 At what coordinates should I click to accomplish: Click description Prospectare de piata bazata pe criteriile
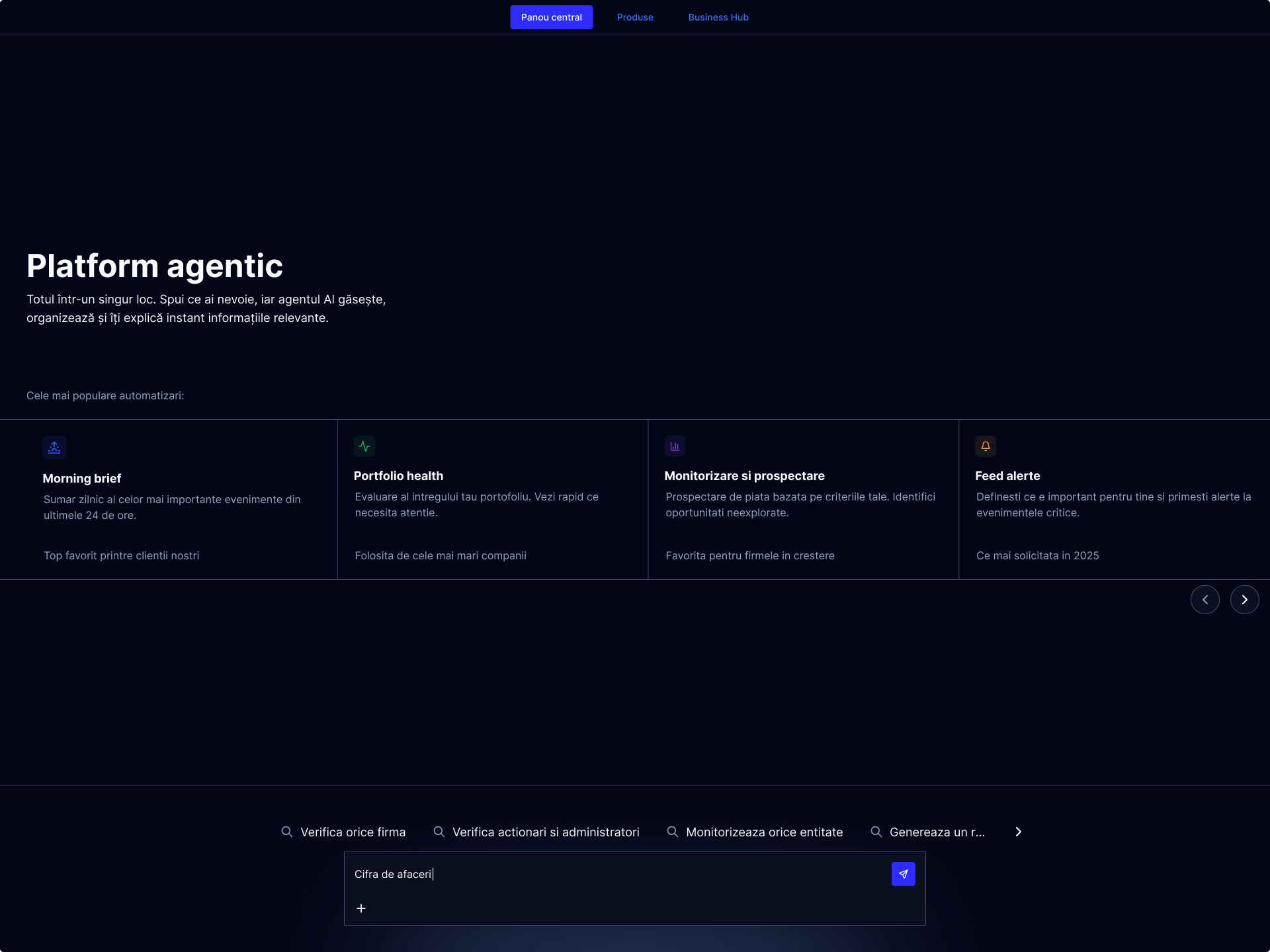click(800, 504)
